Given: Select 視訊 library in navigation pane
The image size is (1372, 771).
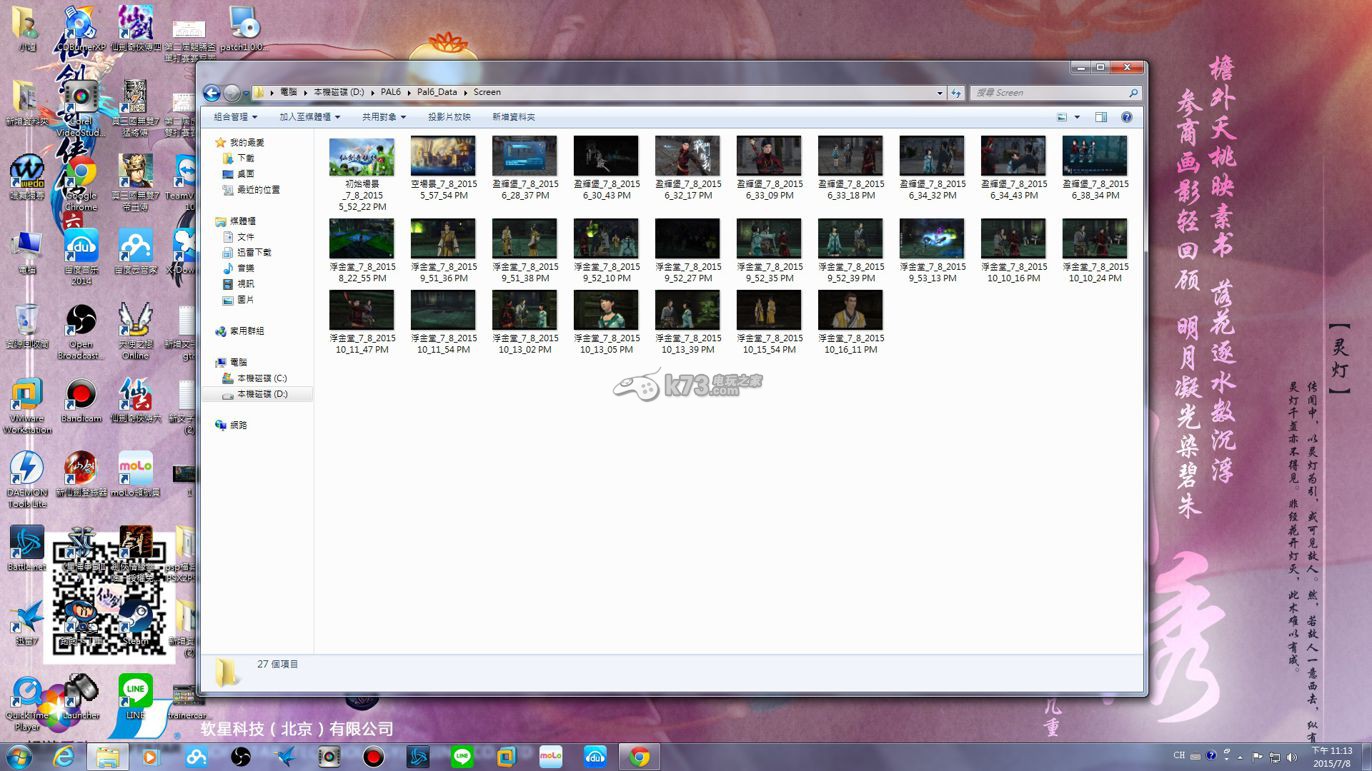Looking at the screenshot, I should (238, 284).
